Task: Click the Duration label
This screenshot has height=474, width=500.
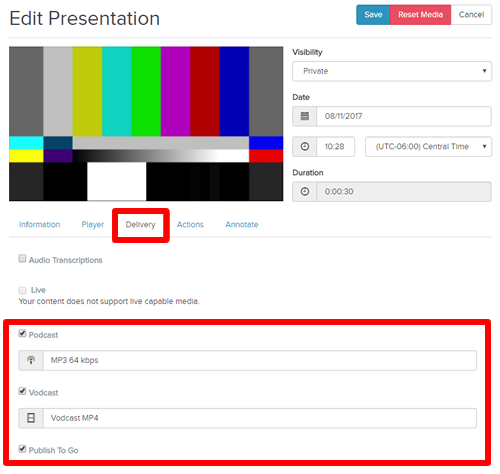Action: click(308, 173)
